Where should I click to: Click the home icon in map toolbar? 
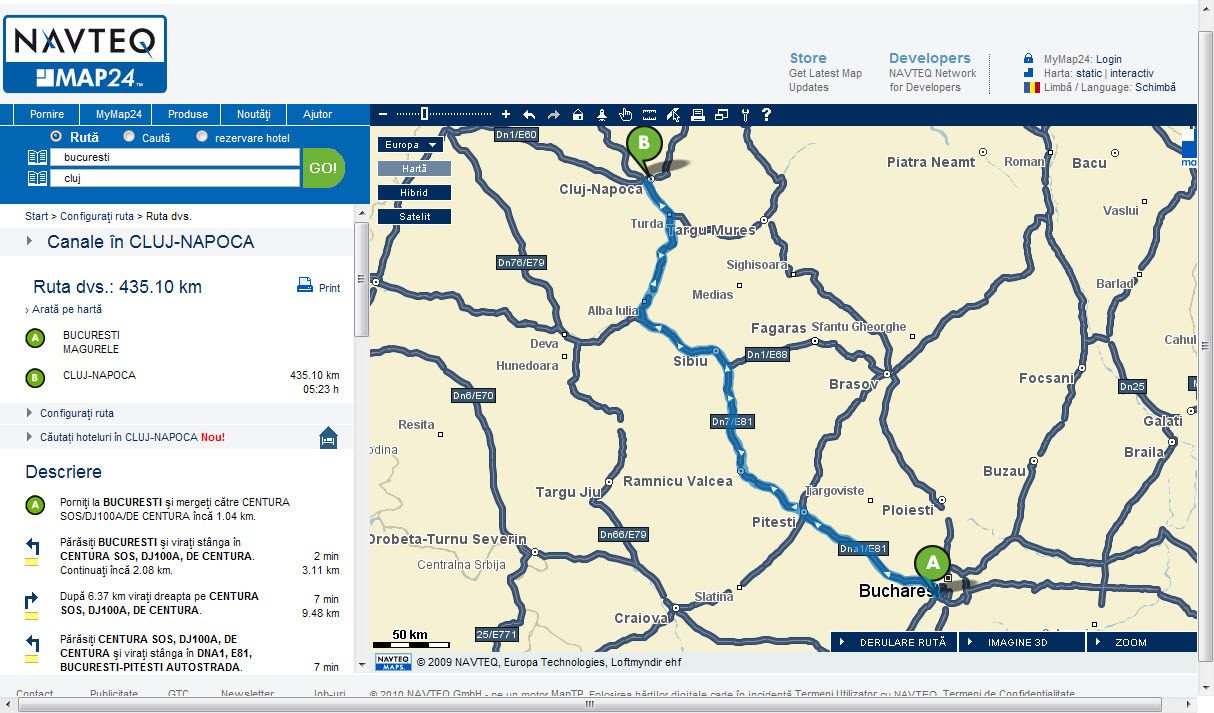click(x=578, y=115)
